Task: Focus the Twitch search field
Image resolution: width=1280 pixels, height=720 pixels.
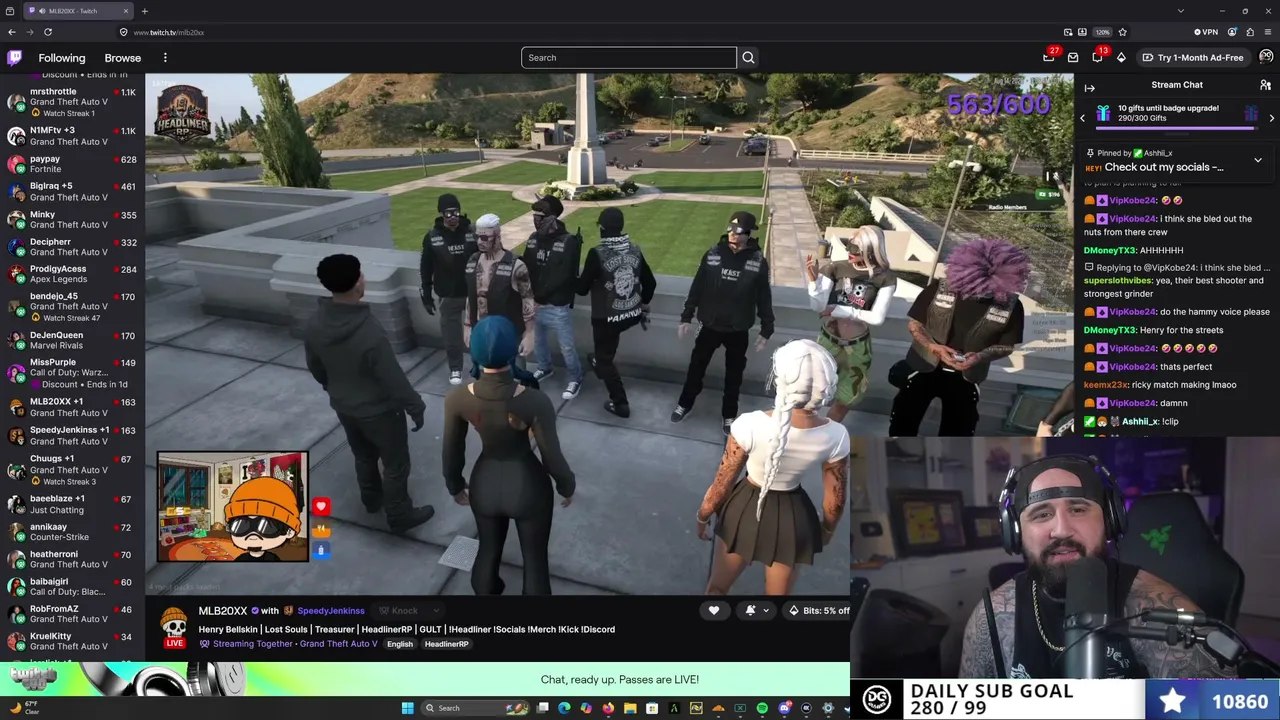Action: click(629, 58)
